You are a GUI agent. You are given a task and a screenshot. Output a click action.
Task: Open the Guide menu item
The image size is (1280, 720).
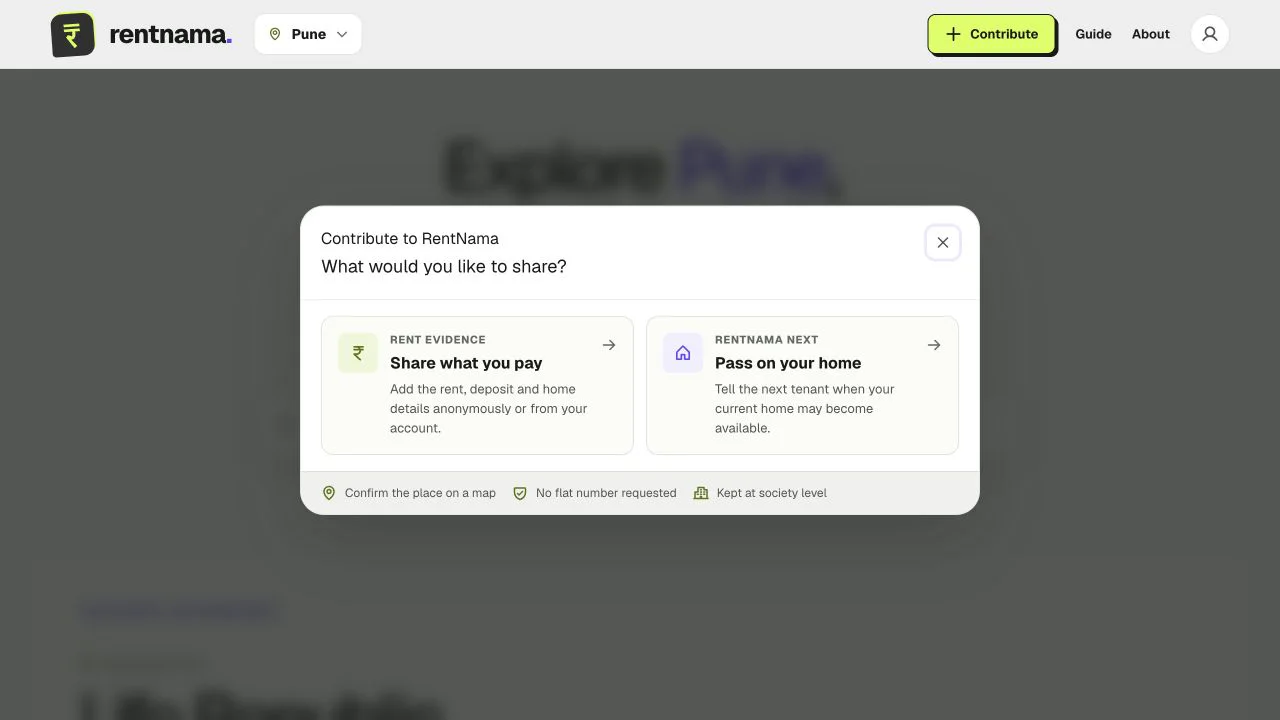point(1093,34)
